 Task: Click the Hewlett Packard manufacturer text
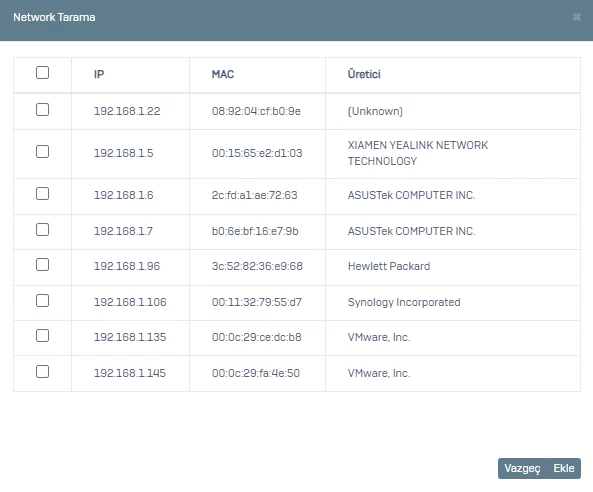point(389,266)
